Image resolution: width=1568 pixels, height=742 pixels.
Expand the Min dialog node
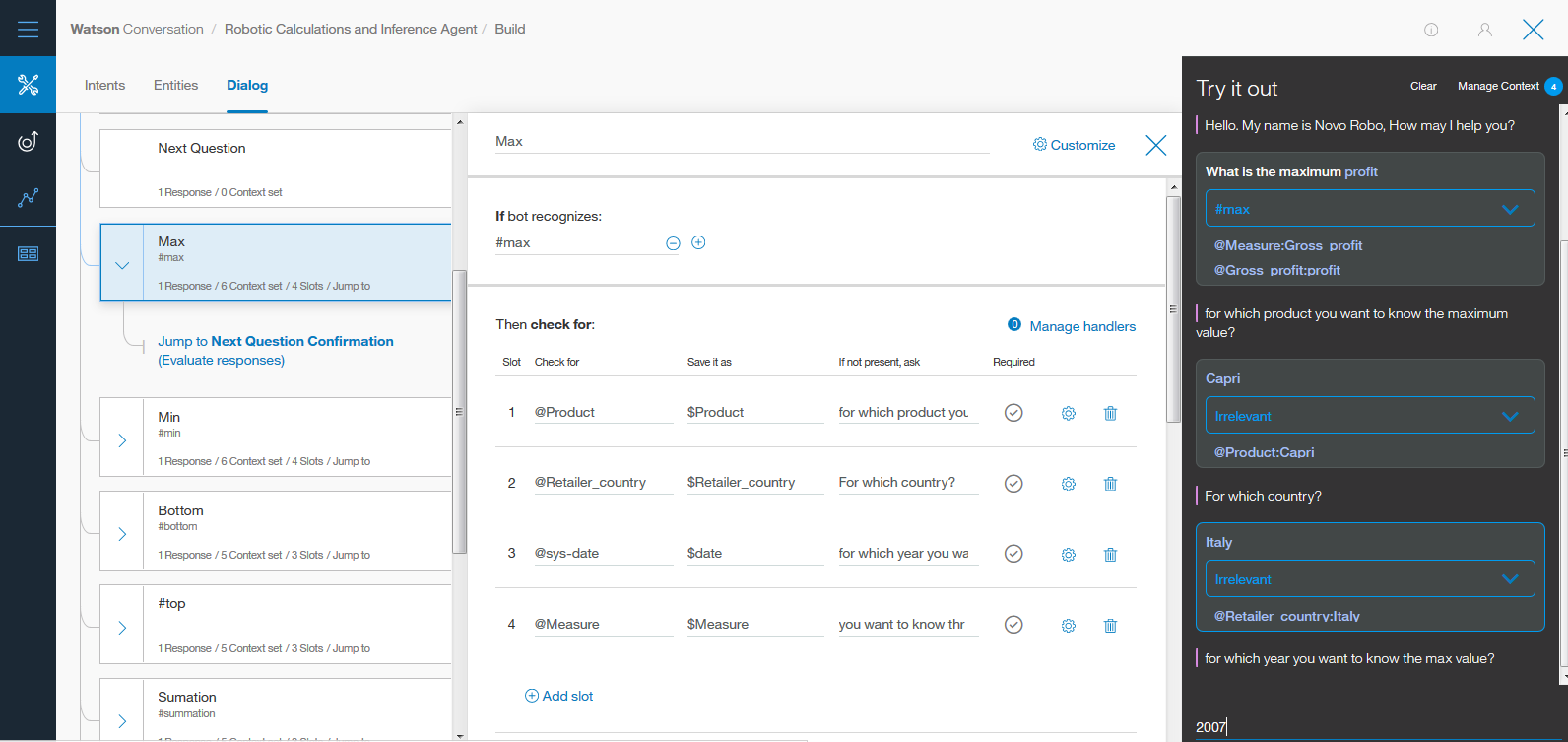122,440
